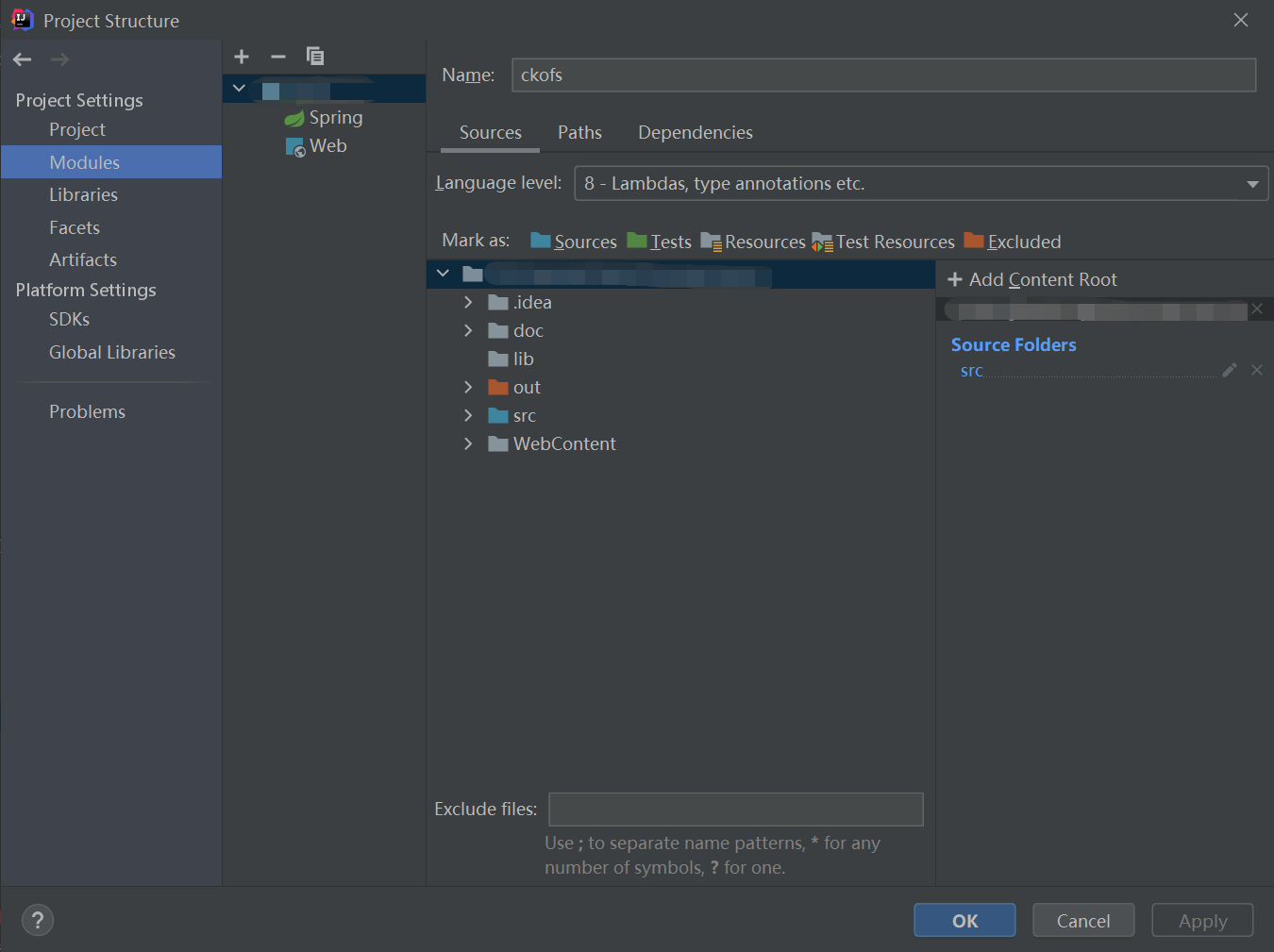Switch to the Dependencies tab

coord(696,133)
